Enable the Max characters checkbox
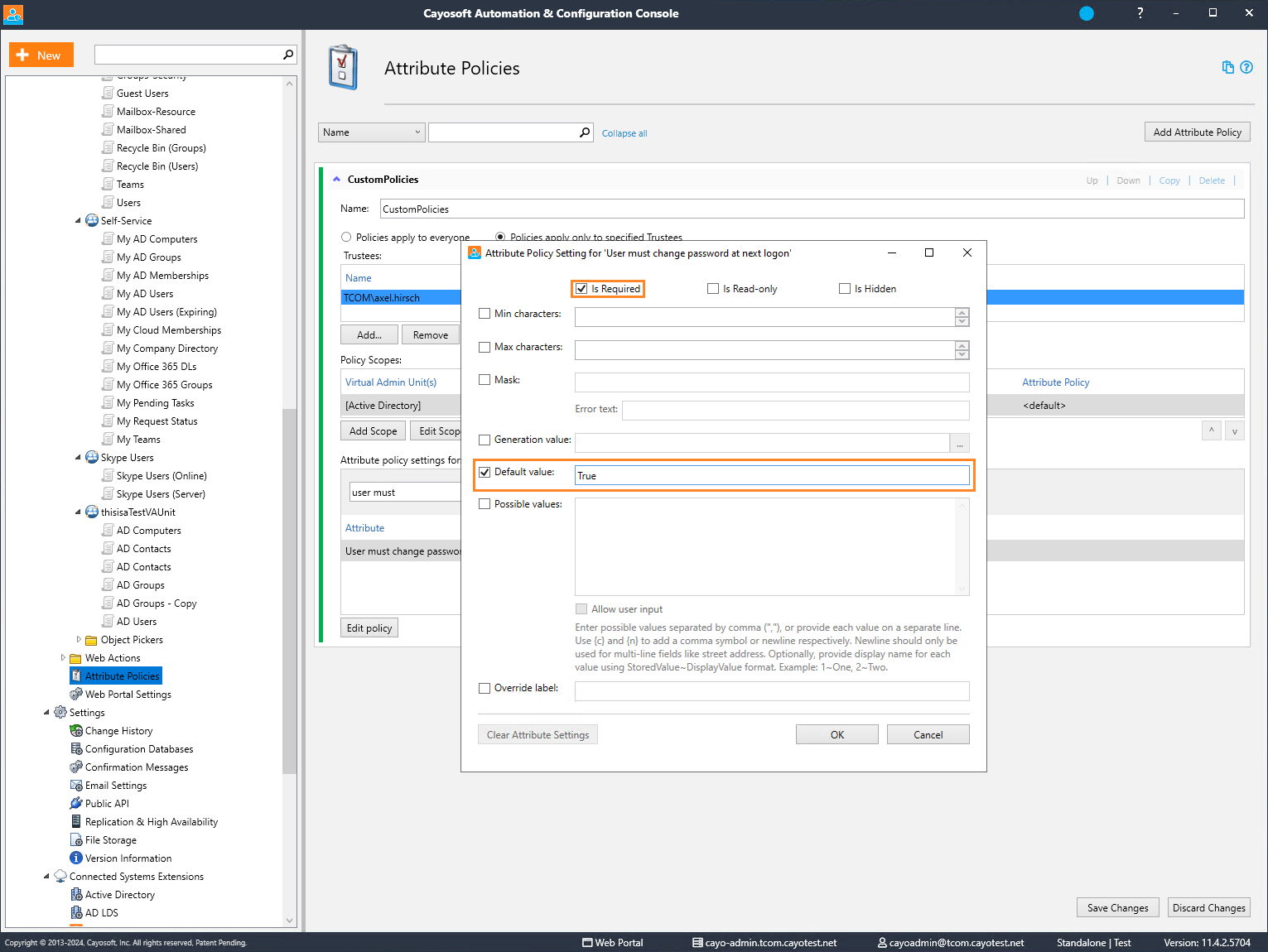 coord(485,347)
